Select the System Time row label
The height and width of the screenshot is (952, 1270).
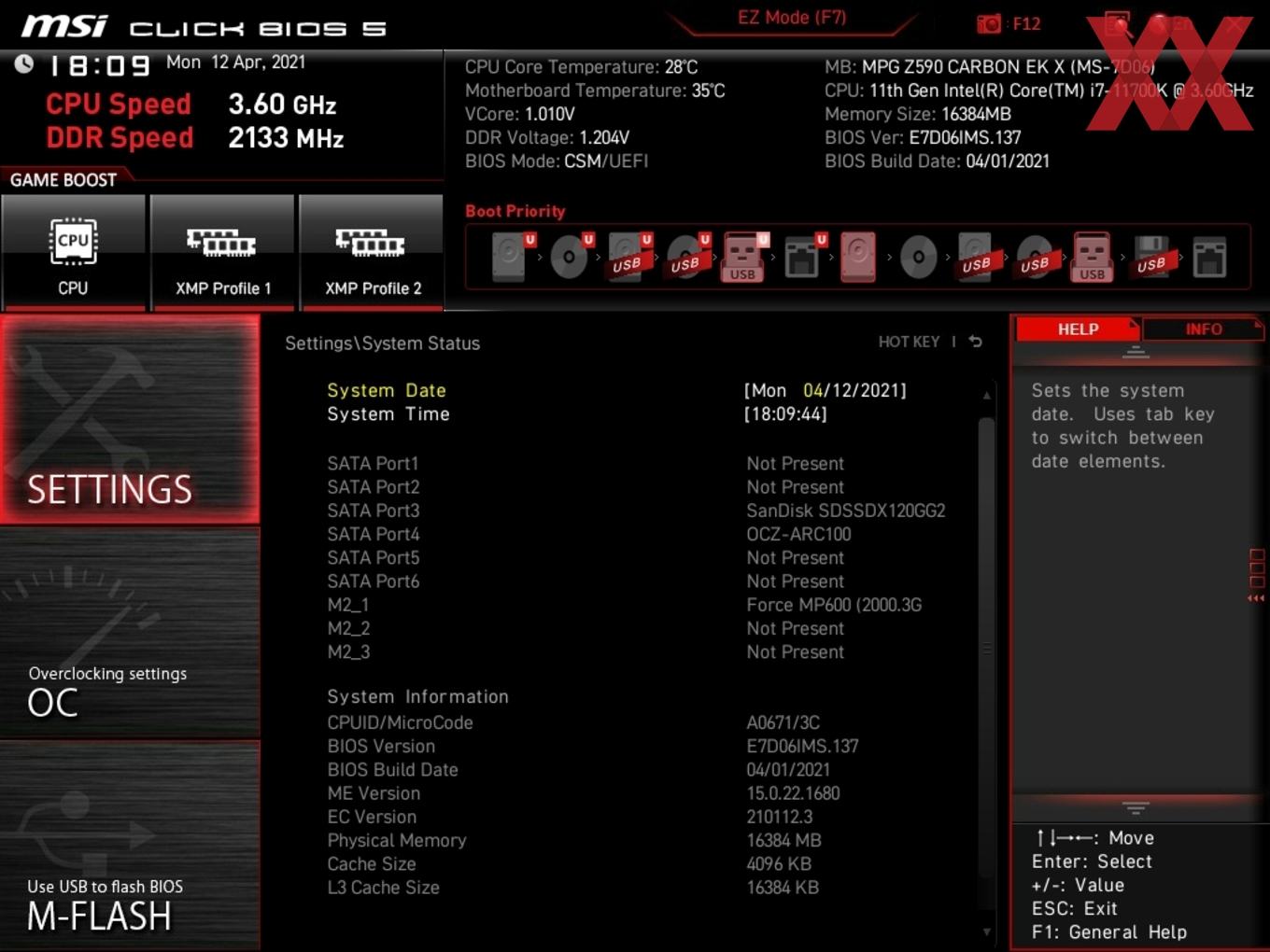[388, 413]
